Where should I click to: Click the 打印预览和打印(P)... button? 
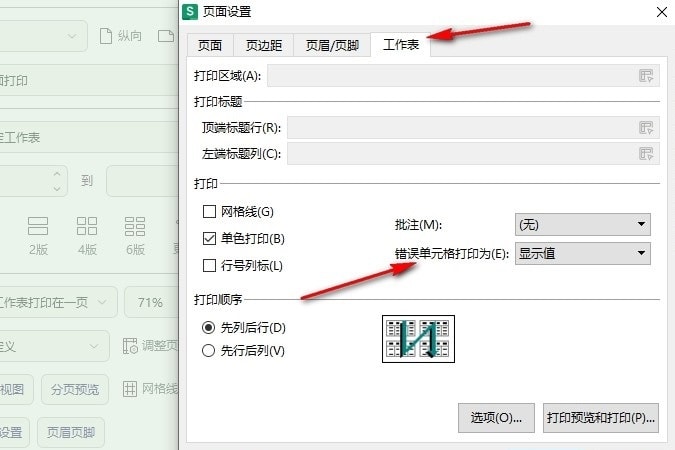601,418
